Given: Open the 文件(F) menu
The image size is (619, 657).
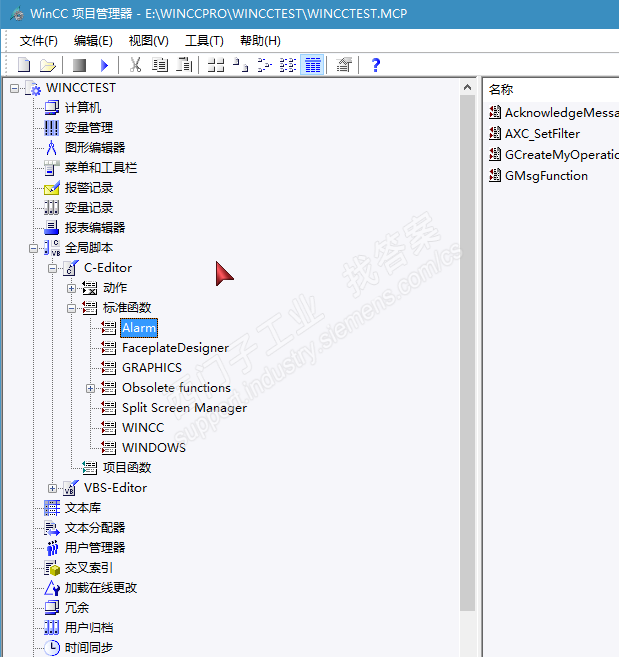Looking at the screenshot, I should [39, 41].
